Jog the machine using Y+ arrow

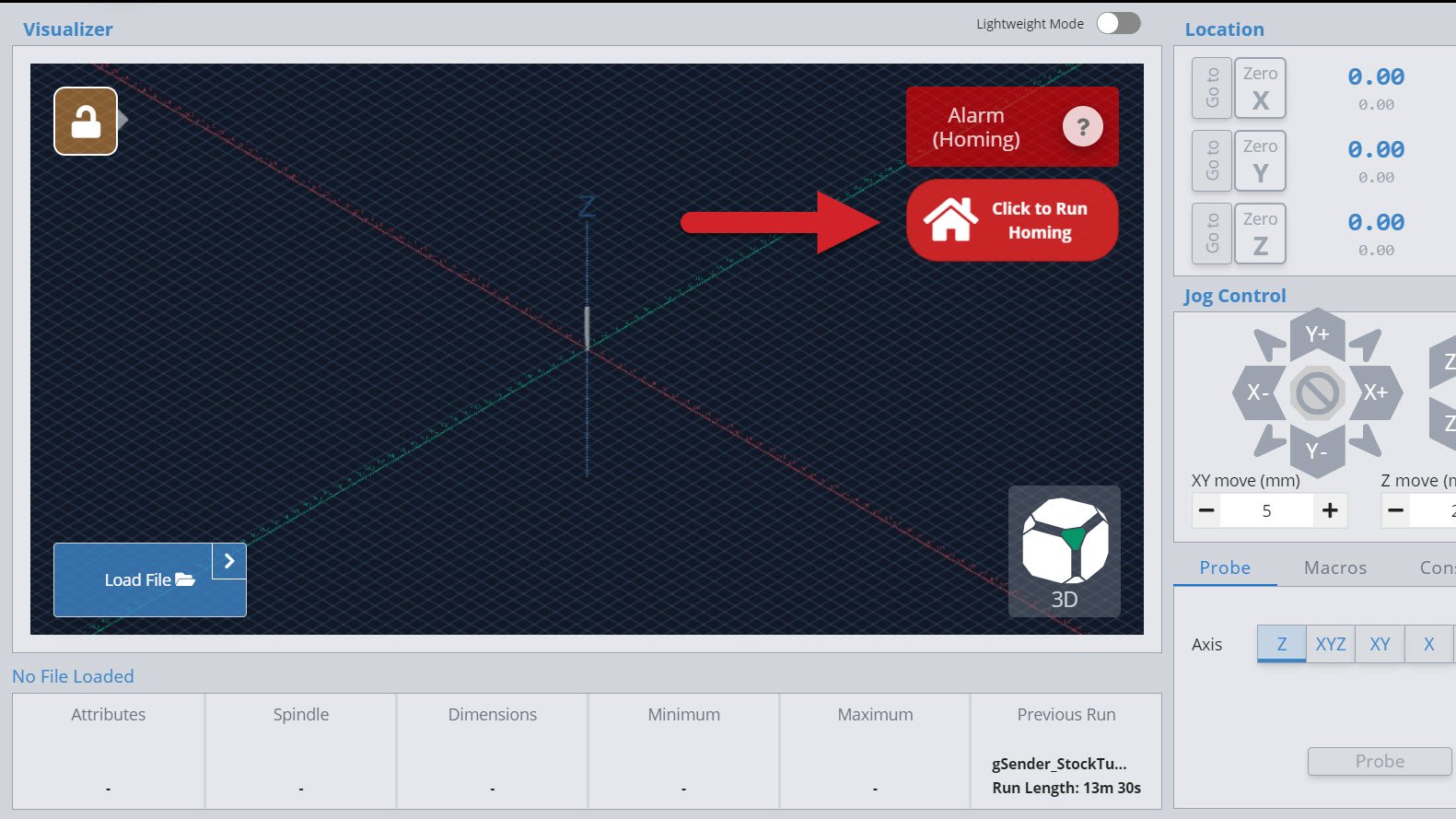pyautogui.click(x=1317, y=334)
